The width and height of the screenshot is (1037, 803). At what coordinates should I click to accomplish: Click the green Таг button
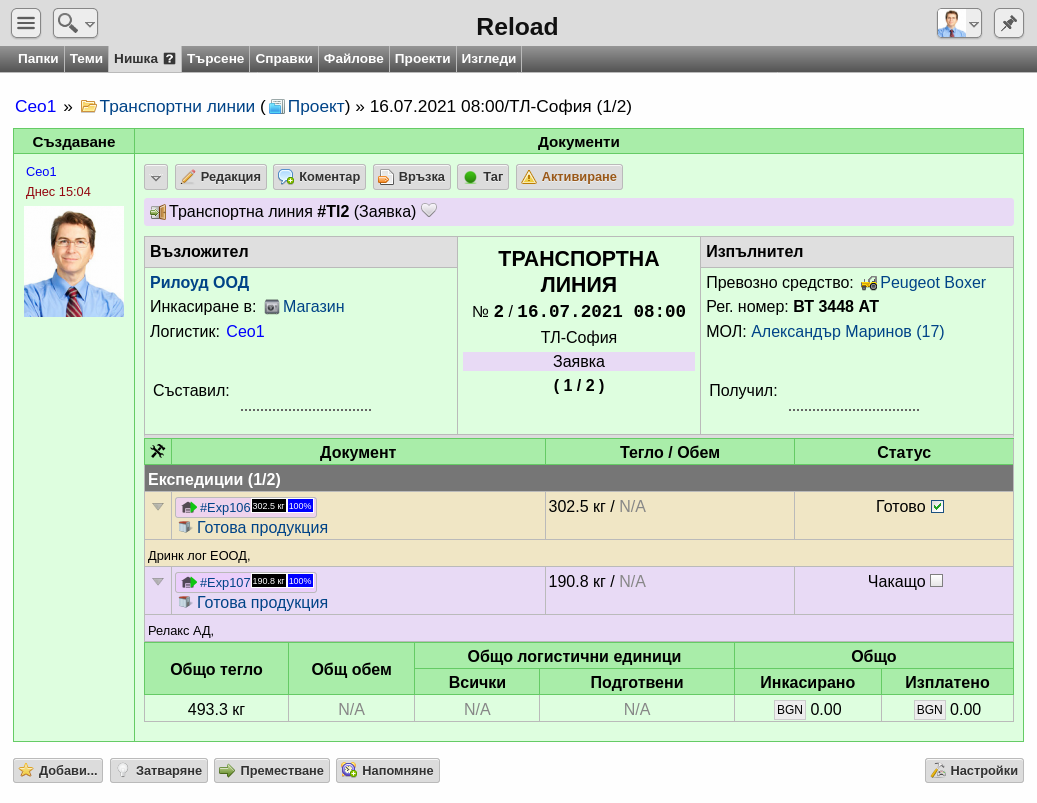(483, 177)
